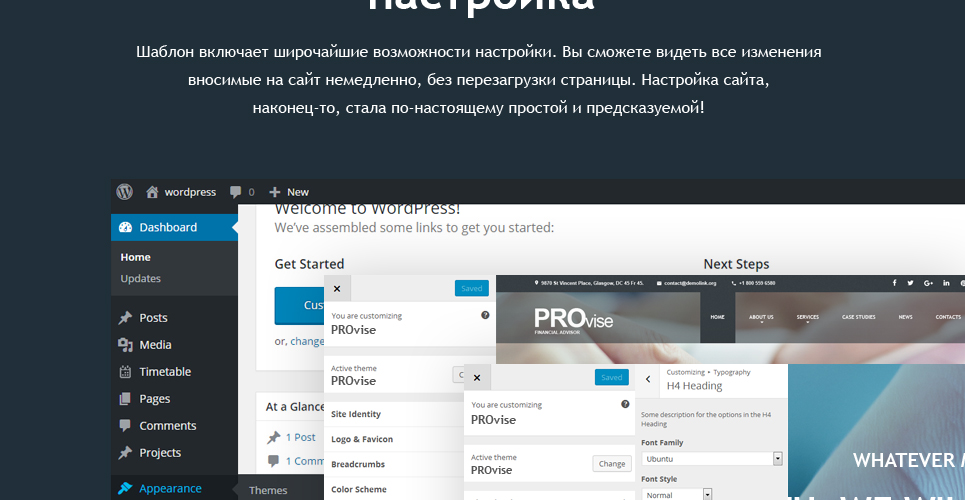Screen dimensions: 965x500
Task: Click the Change theme button
Action: (612, 464)
